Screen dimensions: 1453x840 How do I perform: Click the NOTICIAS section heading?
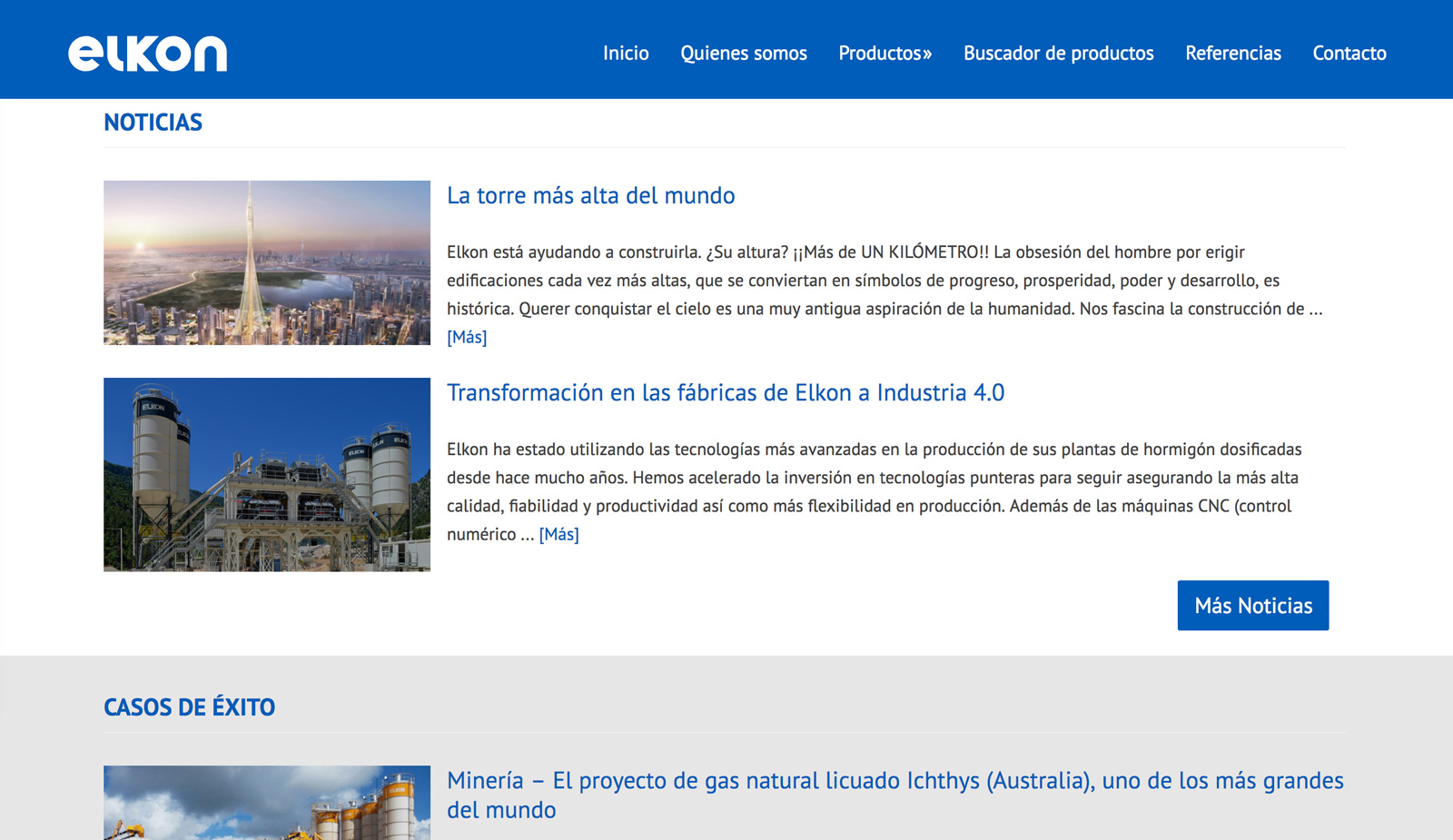click(153, 123)
